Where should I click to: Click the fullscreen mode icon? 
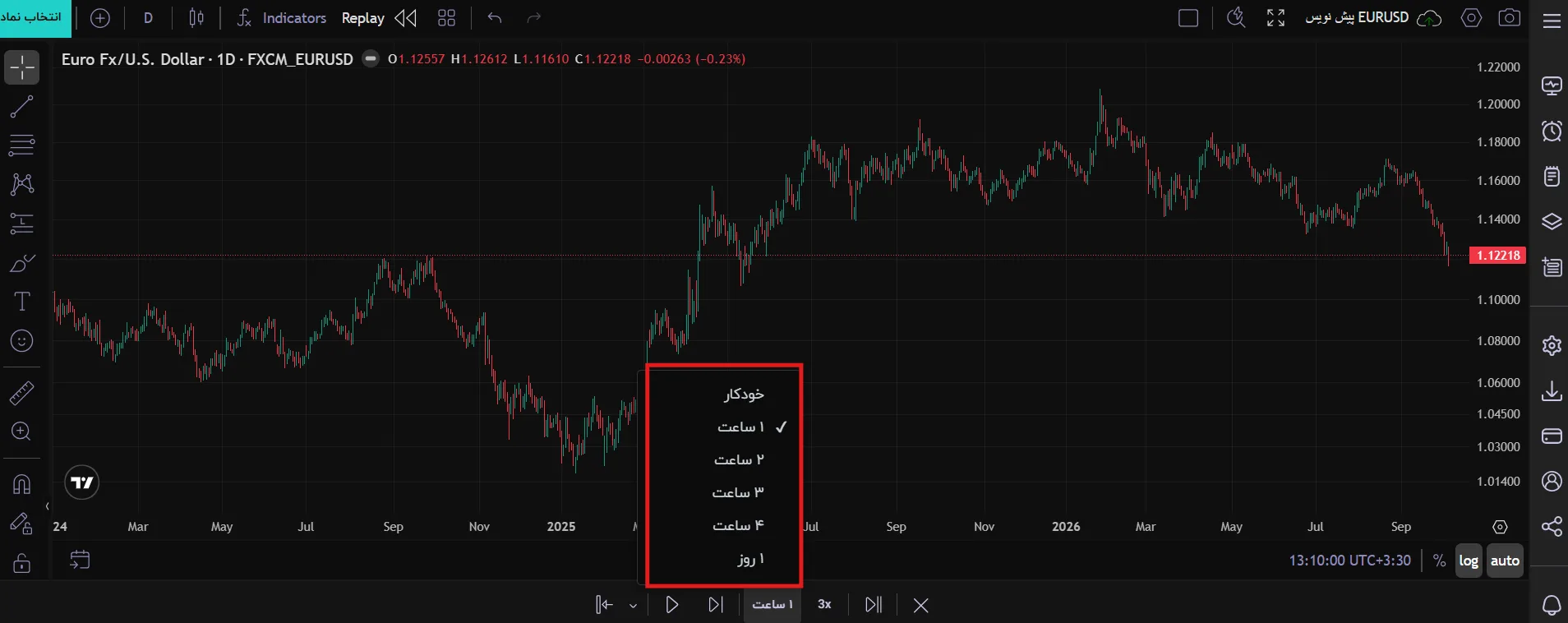click(1275, 18)
